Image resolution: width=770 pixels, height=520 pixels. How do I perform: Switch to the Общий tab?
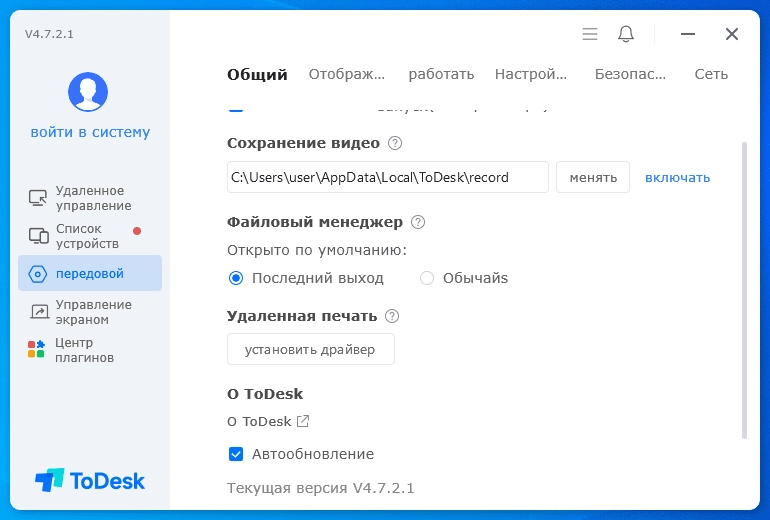click(x=257, y=75)
